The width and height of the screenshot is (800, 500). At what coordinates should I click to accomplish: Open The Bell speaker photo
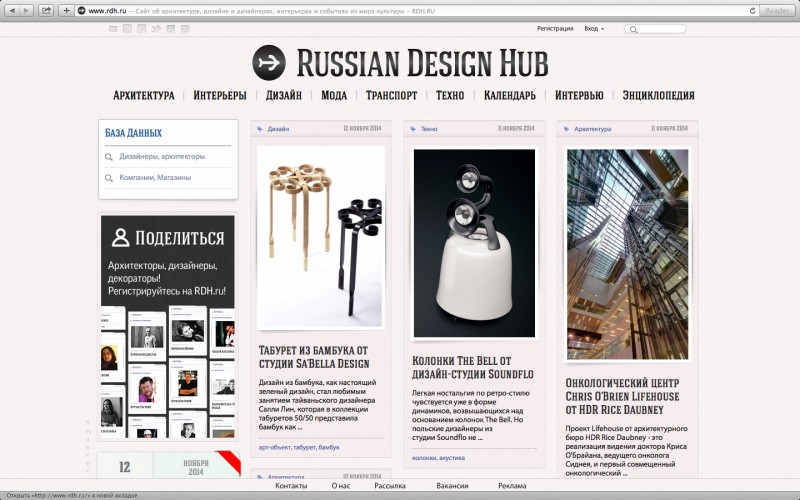[x=474, y=243]
